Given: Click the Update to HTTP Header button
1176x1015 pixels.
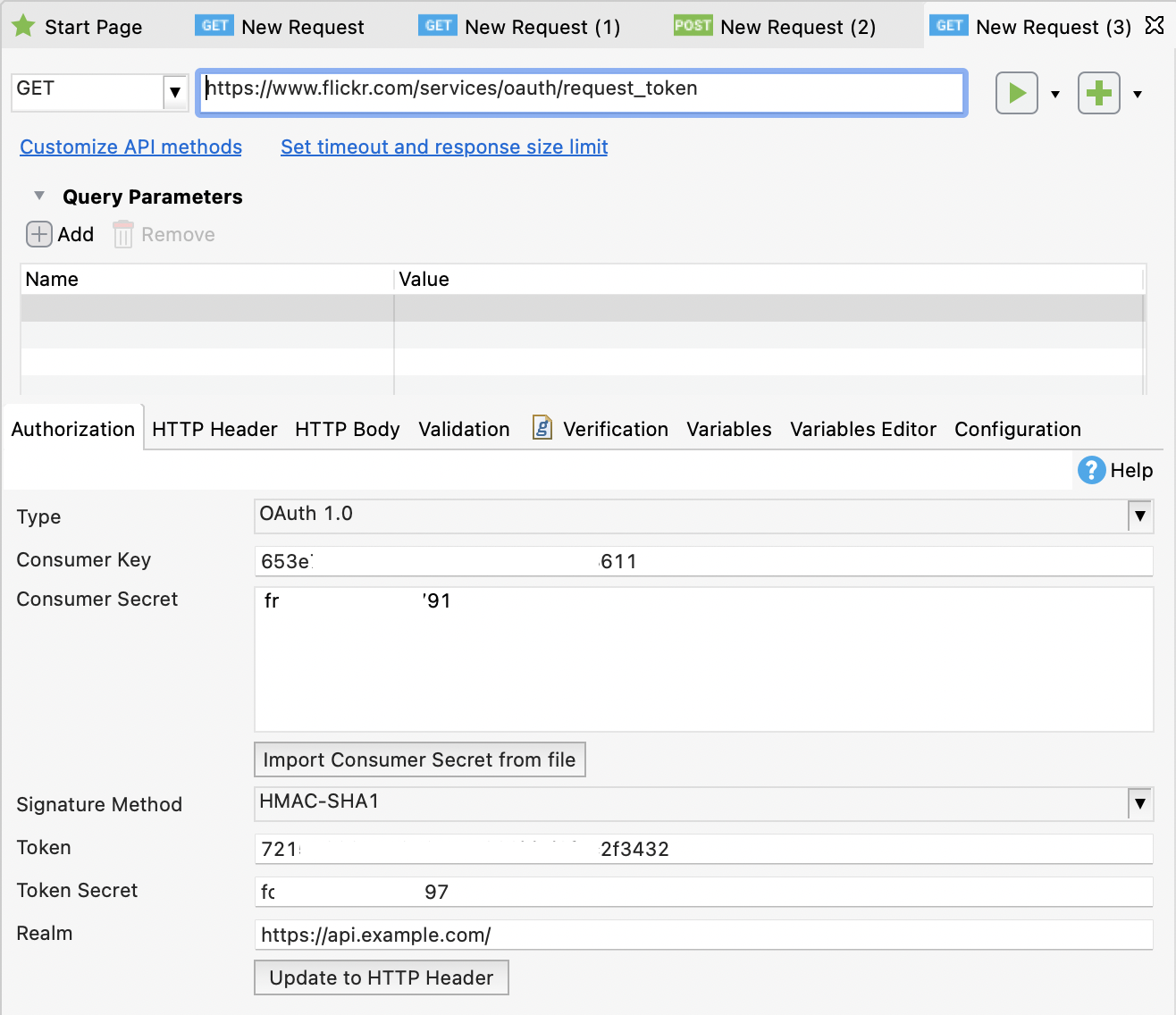Looking at the screenshot, I should point(382,977).
